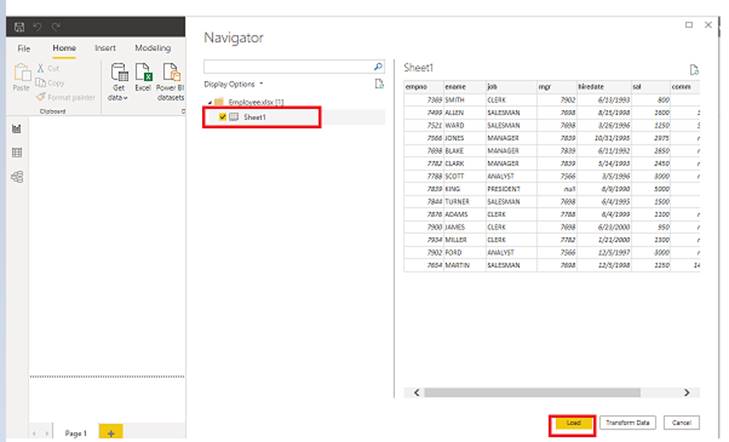This screenshot has width=729, height=442.
Task: Click the Cancel button
Action: click(x=682, y=422)
